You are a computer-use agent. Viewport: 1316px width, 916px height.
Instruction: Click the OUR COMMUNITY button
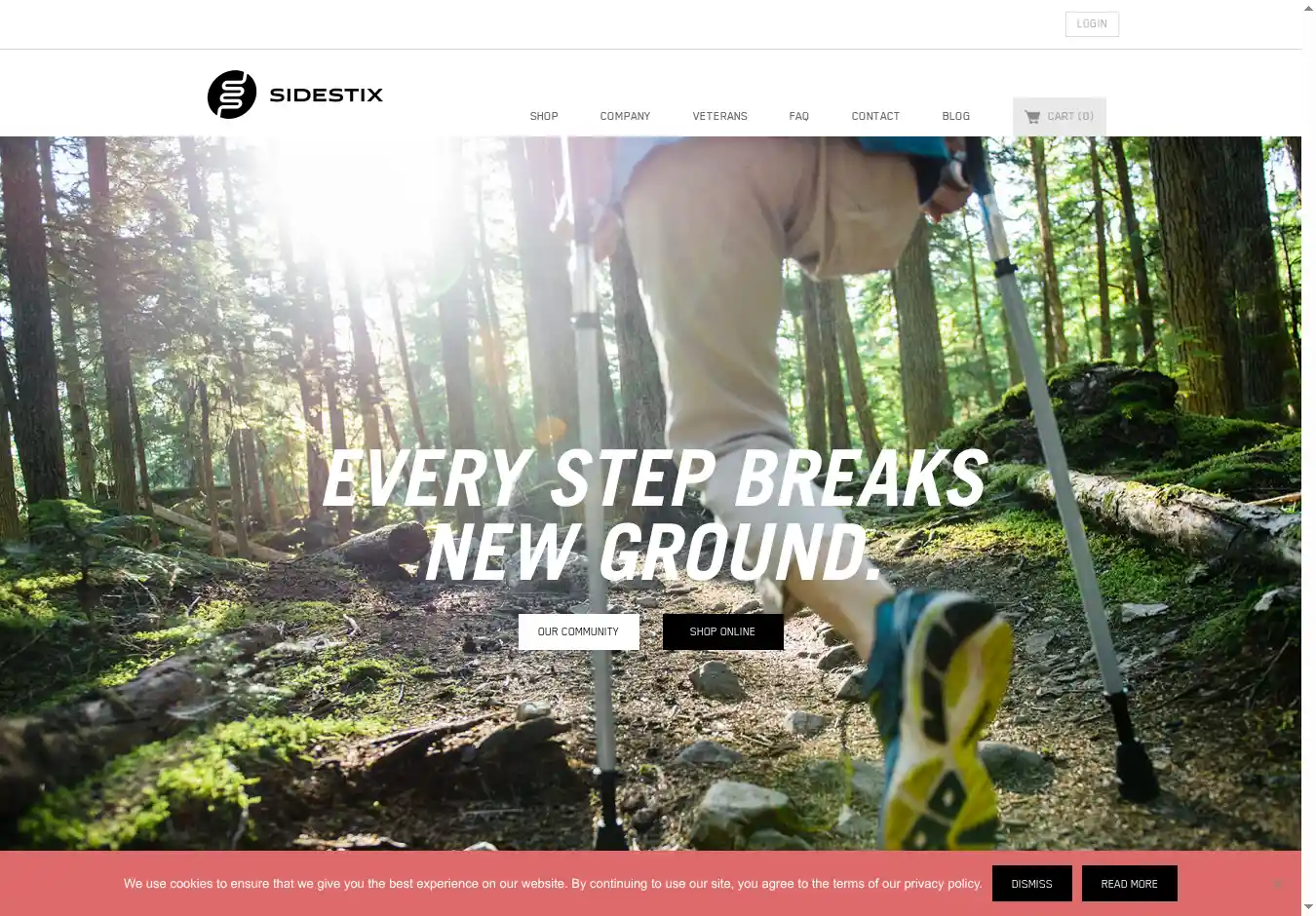579,631
